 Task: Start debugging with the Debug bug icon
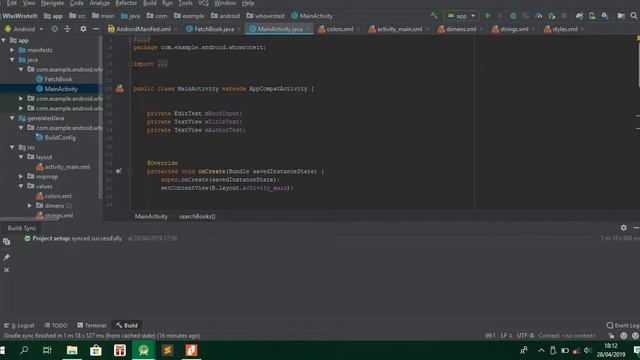(x=513, y=16)
